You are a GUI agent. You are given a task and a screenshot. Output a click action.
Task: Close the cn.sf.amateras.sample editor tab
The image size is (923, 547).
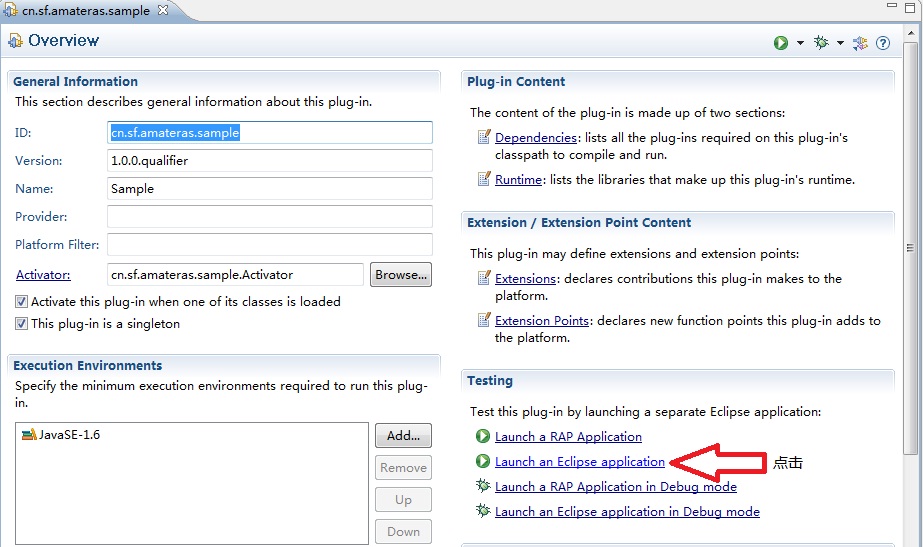[163, 10]
